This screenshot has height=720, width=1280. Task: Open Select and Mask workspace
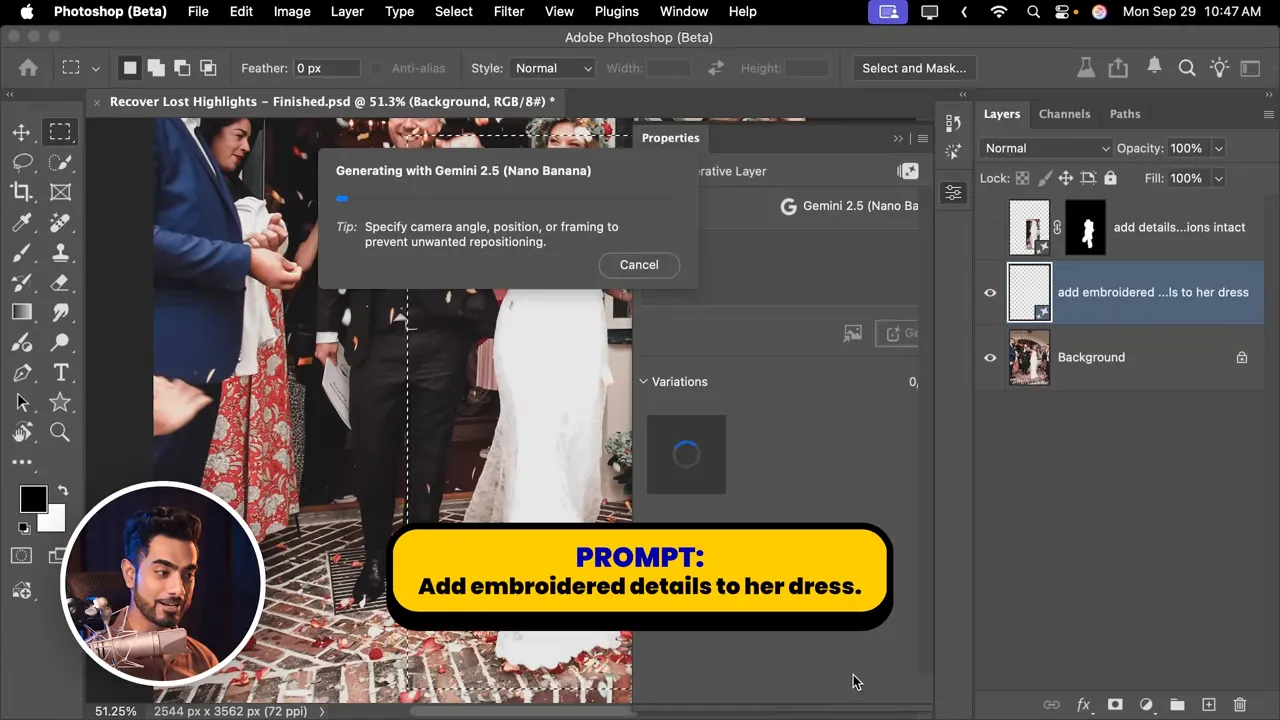(x=914, y=68)
